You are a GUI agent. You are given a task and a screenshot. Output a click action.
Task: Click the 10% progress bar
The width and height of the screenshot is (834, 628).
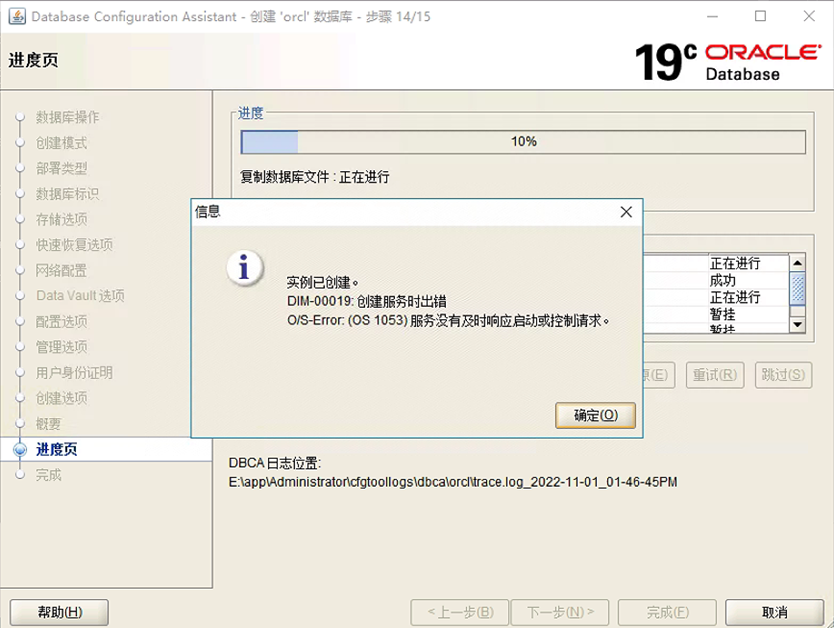point(520,141)
